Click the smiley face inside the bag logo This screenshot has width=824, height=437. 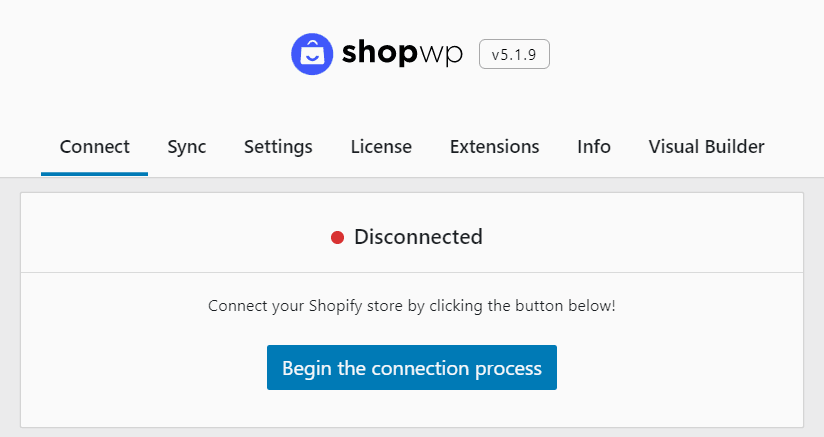point(312,58)
